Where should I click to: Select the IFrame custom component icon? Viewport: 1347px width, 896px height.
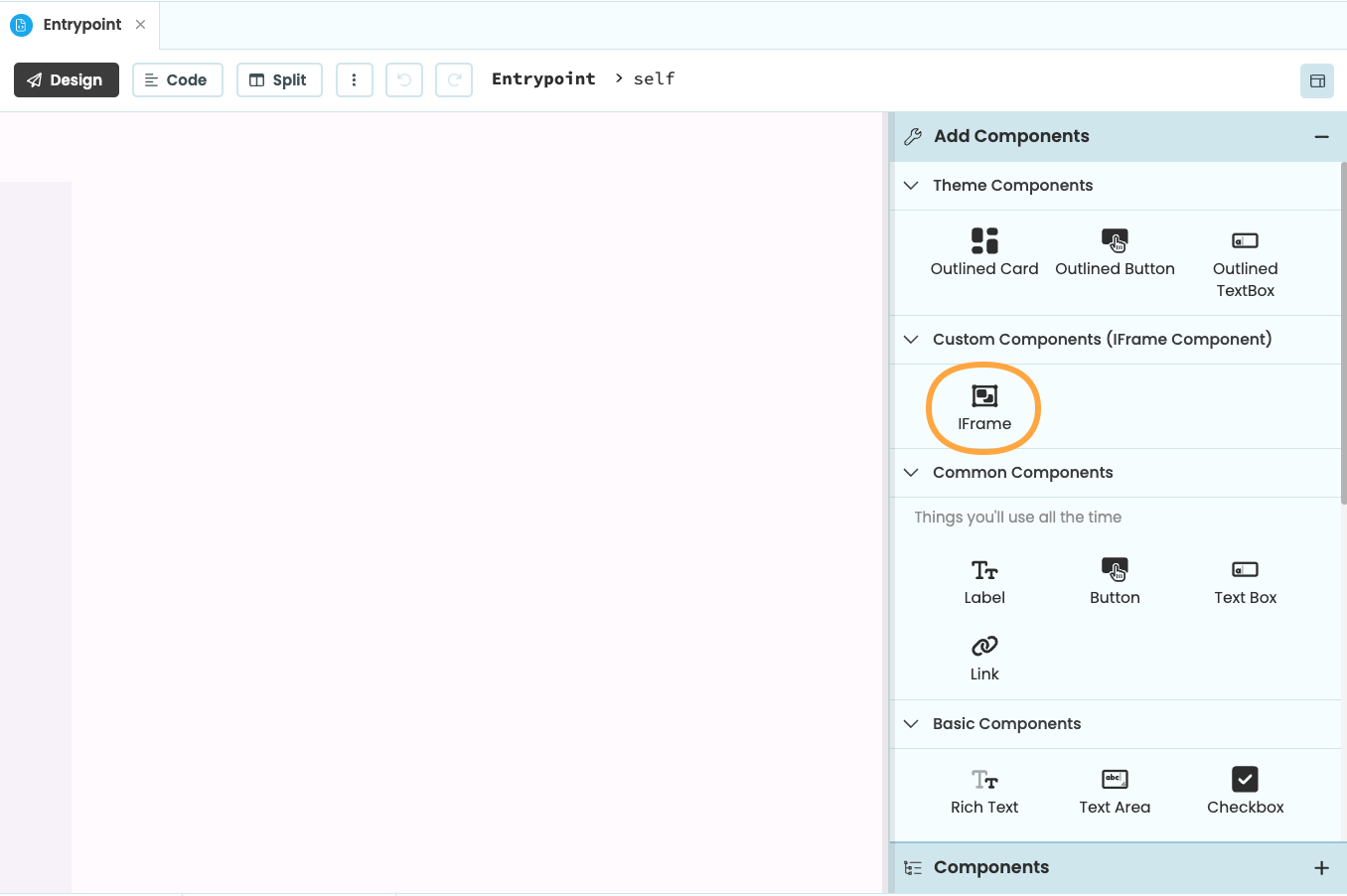click(983, 394)
